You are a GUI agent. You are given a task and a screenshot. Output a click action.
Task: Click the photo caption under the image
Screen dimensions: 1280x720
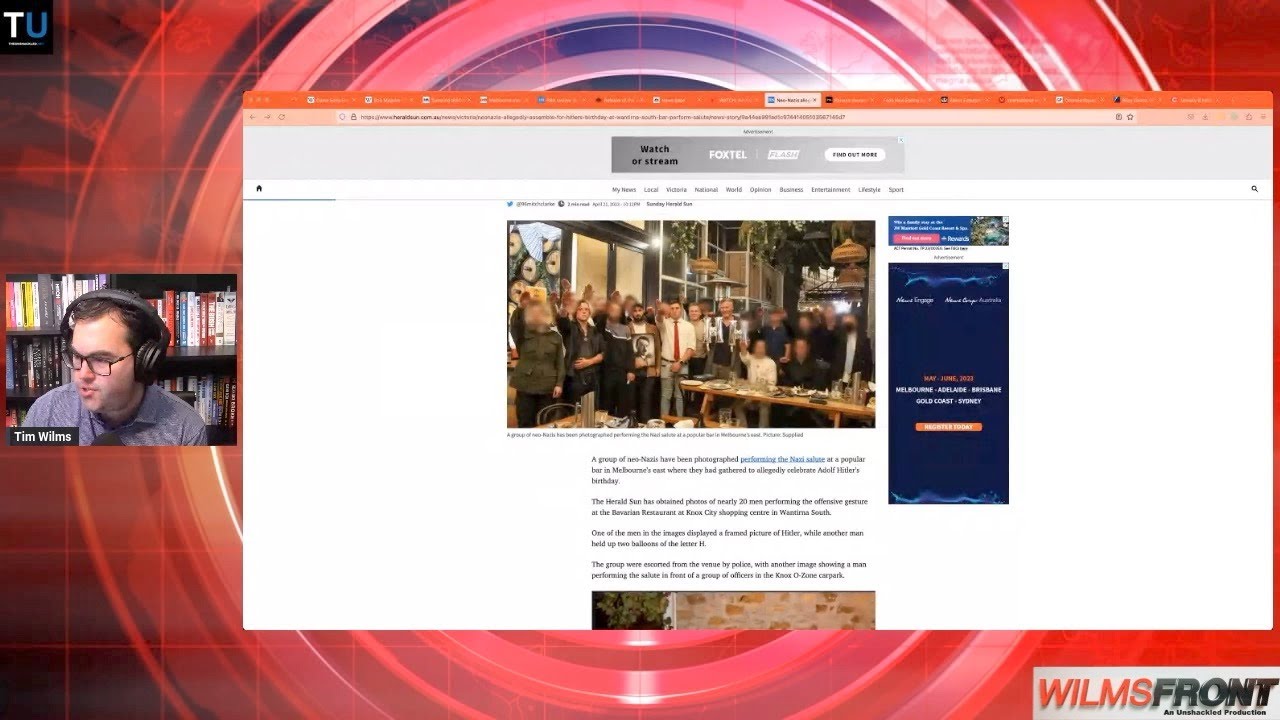[x=655, y=435]
